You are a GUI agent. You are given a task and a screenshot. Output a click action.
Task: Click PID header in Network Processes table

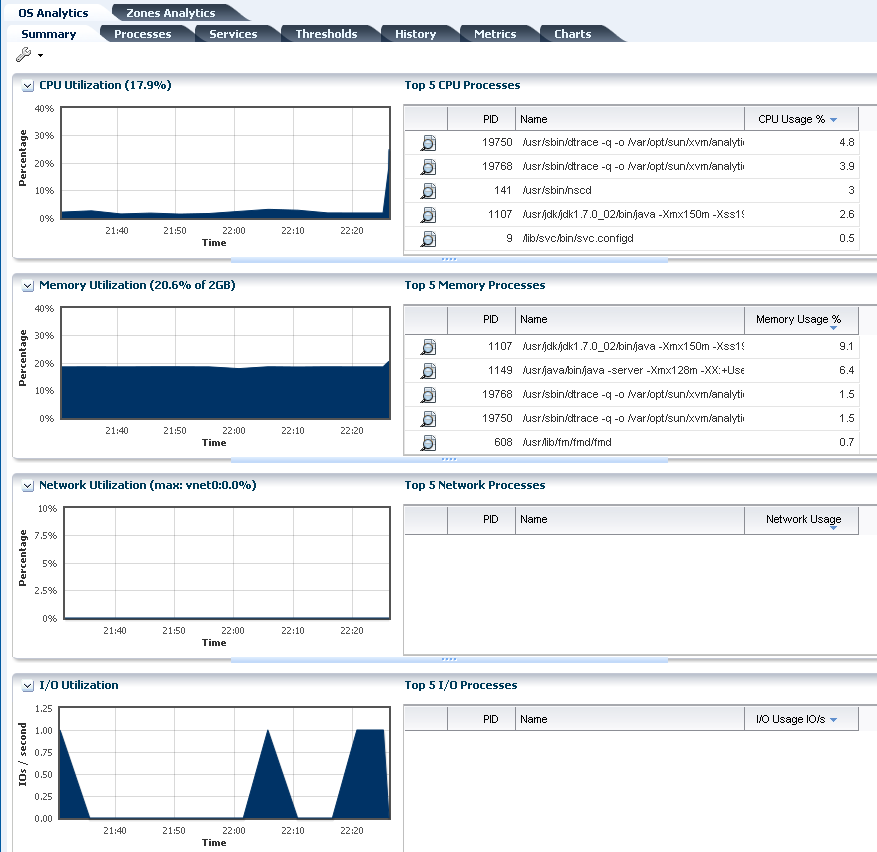tap(482, 520)
